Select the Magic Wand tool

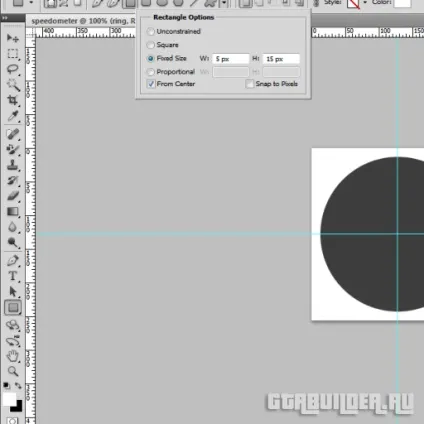13,85
